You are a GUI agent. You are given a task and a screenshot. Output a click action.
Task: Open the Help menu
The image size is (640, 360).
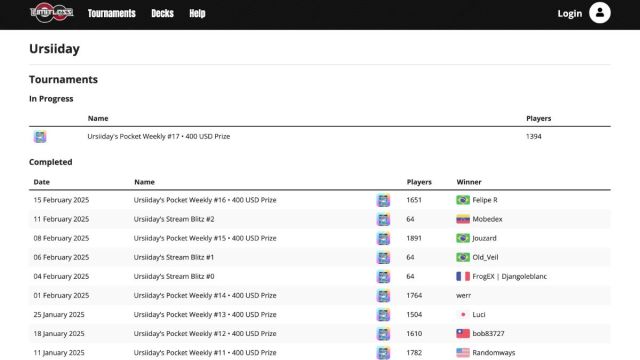(x=197, y=13)
